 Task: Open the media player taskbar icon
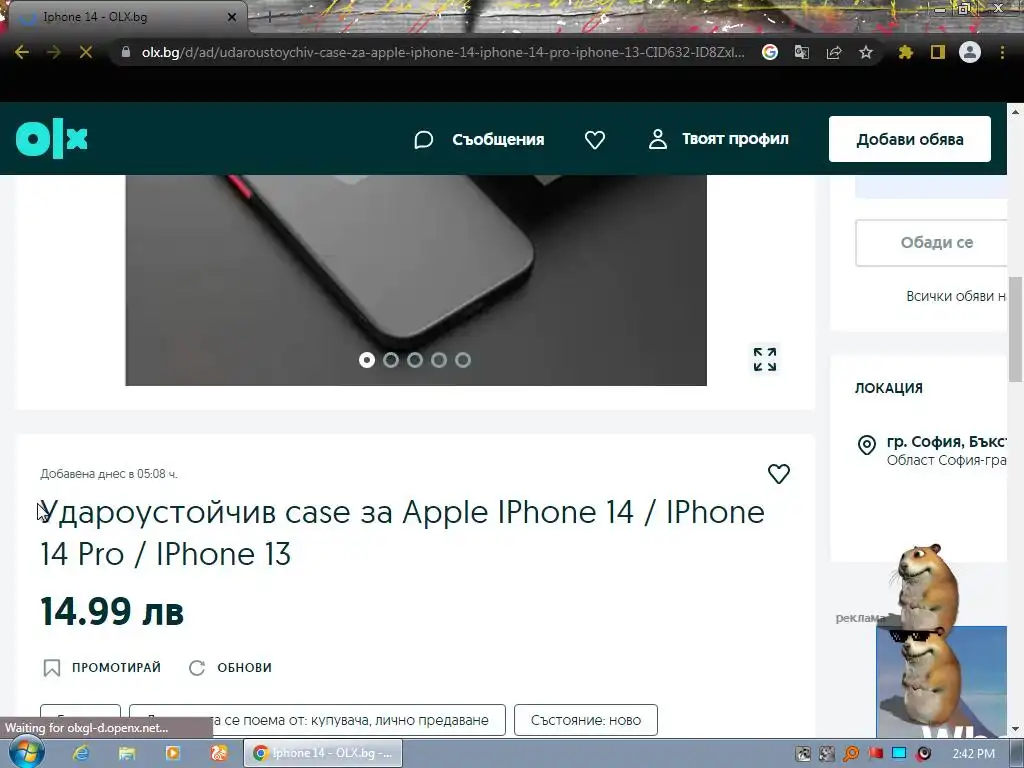click(173, 753)
